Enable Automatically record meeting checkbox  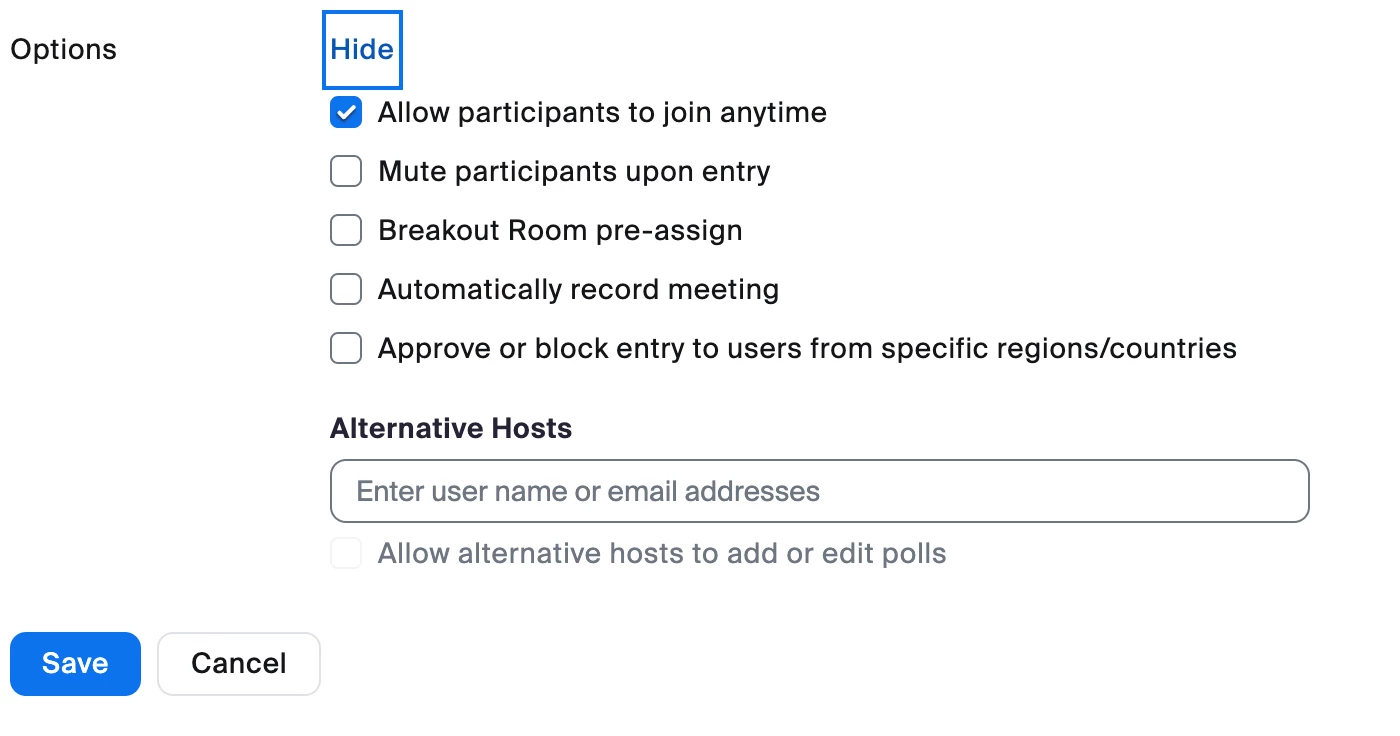point(346,290)
